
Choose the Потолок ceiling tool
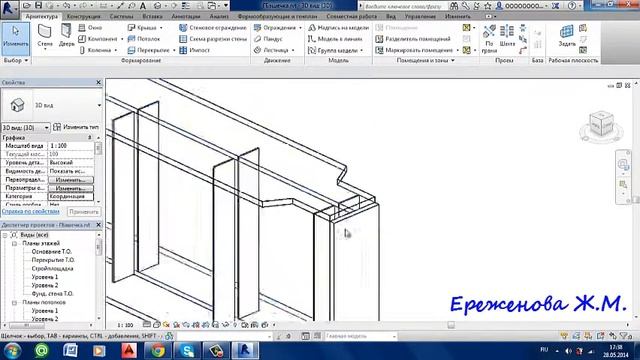(x=144, y=39)
